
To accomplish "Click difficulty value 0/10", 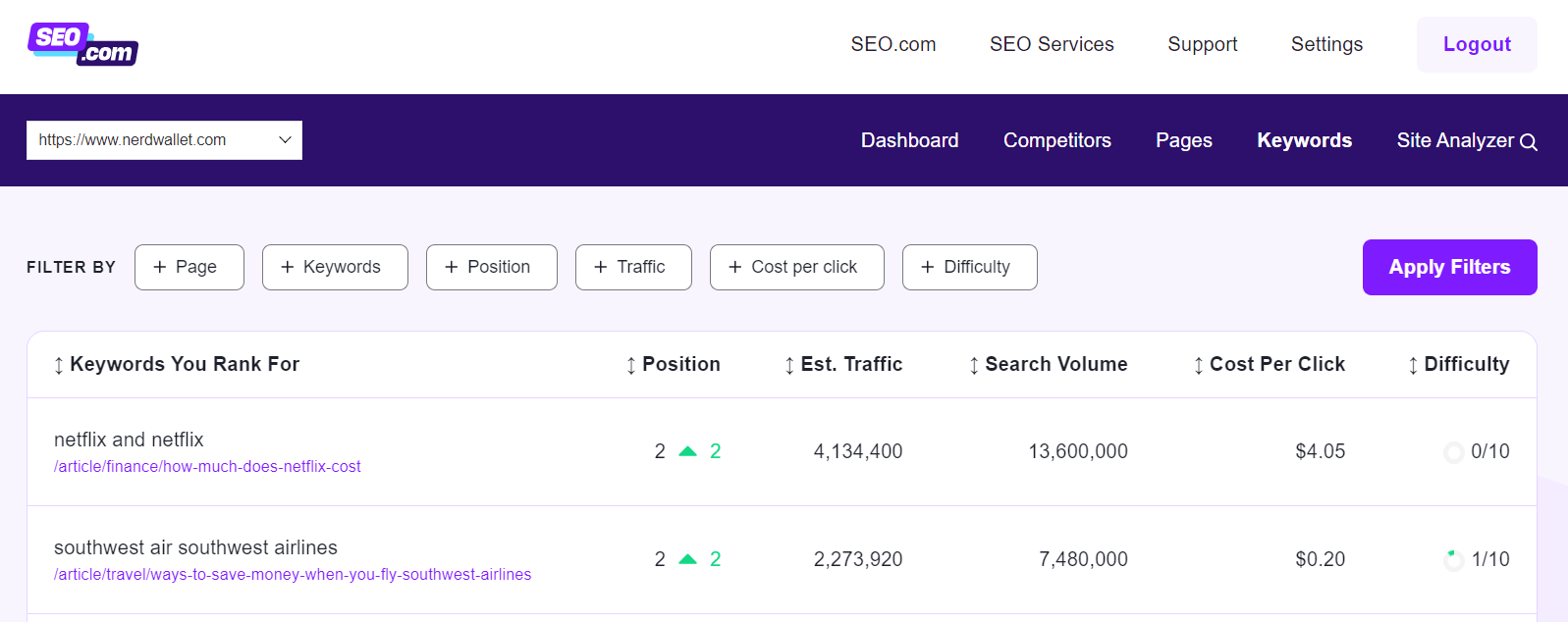I will pos(1490,451).
